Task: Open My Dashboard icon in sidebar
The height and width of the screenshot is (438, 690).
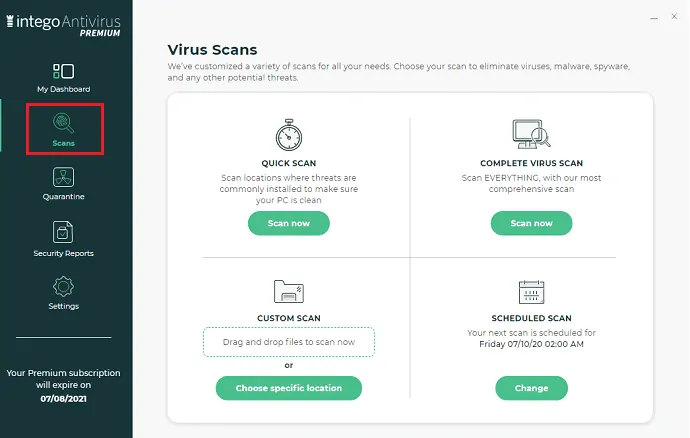Action: [x=63, y=71]
